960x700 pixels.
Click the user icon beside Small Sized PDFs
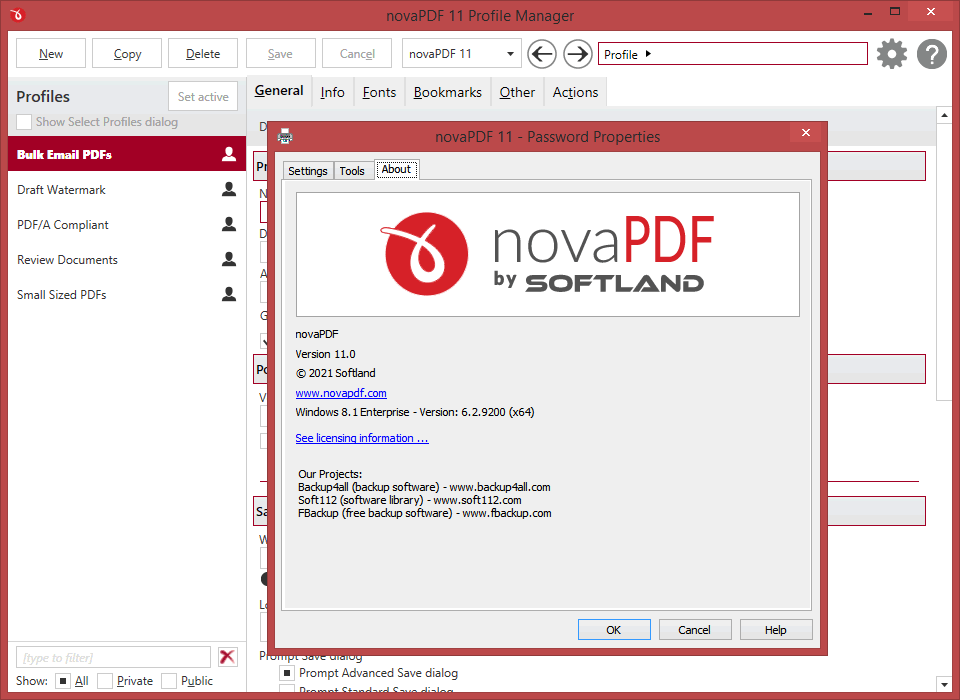(x=229, y=294)
